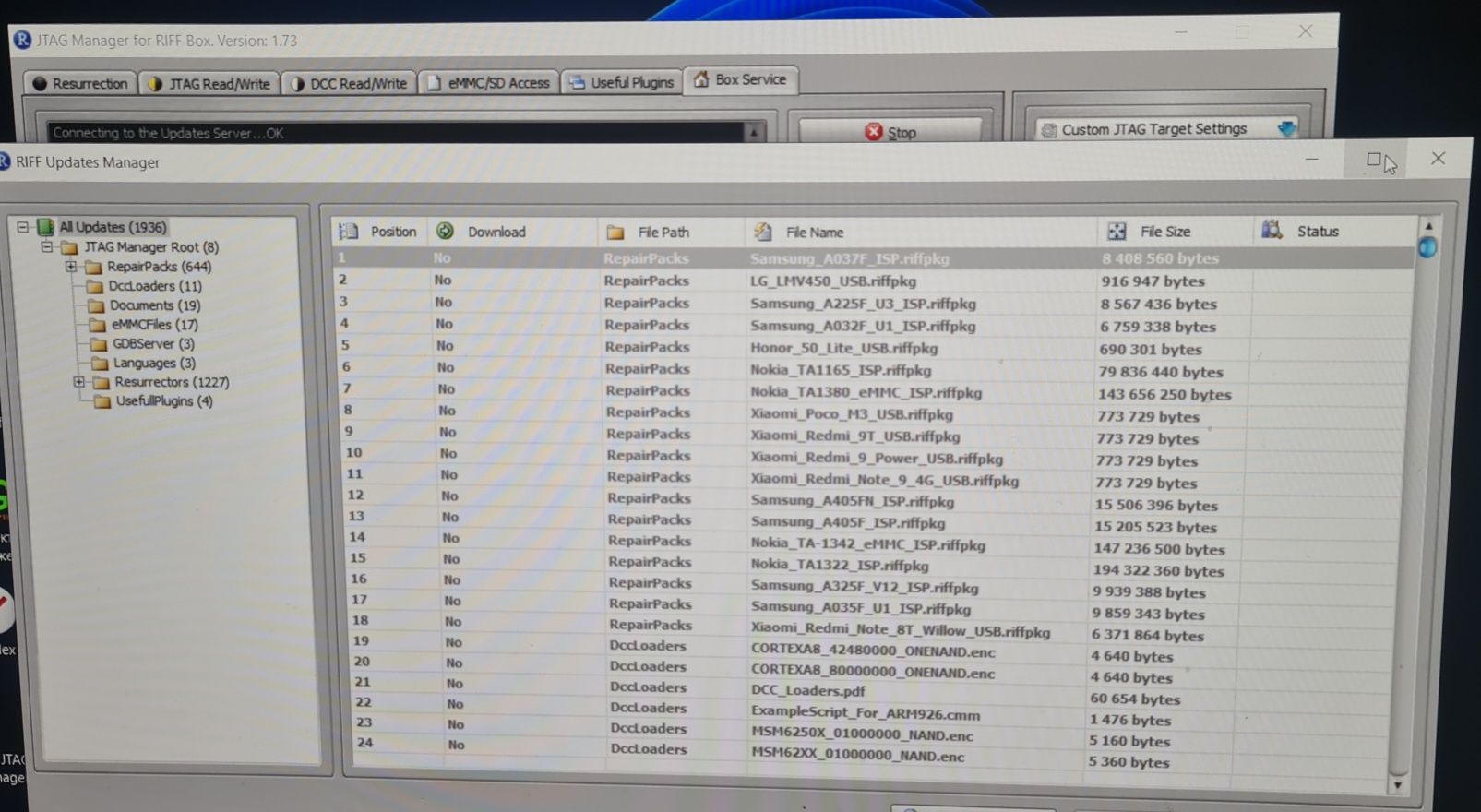Click the UsefullPlugins folder icon in tree

click(x=102, y=401)
